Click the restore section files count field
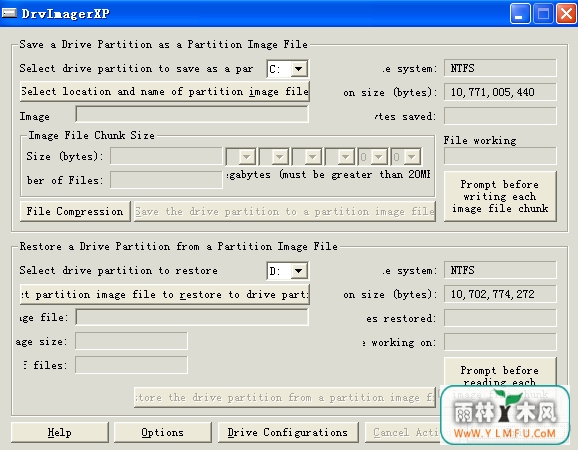Image resolution: width=578 pixels, height=450 pixels. [x=131, y=365]
